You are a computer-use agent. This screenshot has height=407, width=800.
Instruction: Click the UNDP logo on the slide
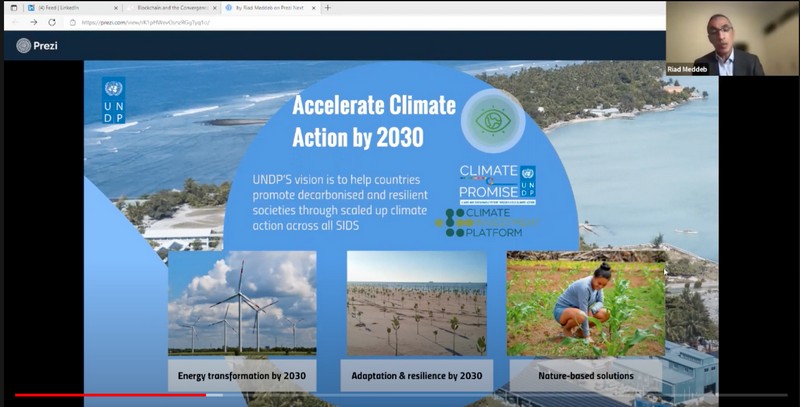click(113, 100)
